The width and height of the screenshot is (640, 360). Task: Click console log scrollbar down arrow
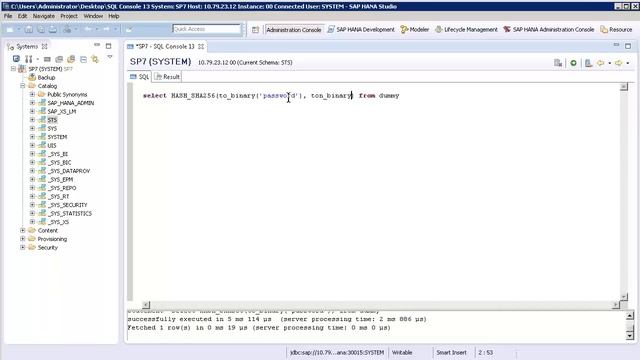630,336
